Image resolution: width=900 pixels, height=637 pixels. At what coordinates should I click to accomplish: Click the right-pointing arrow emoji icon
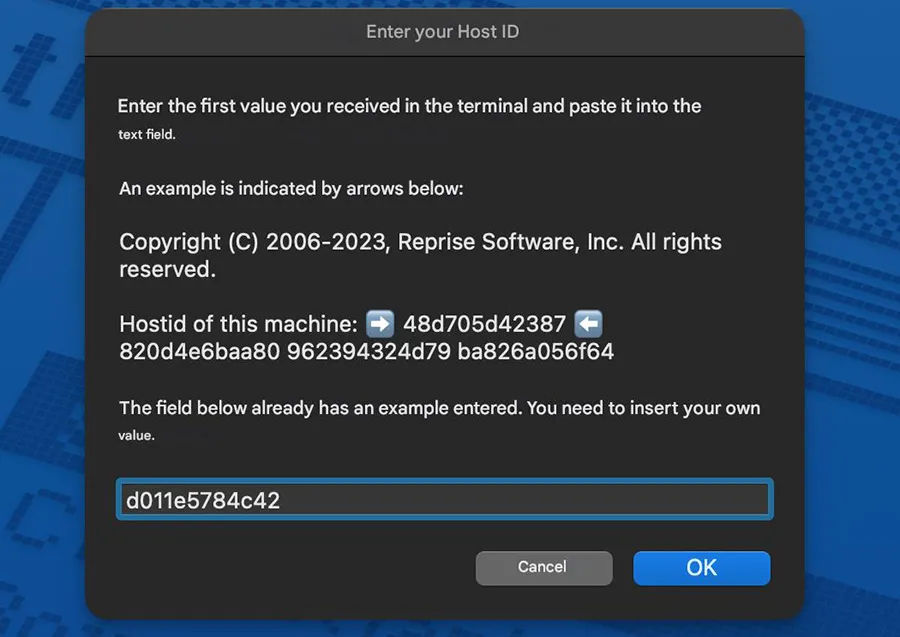380,324
